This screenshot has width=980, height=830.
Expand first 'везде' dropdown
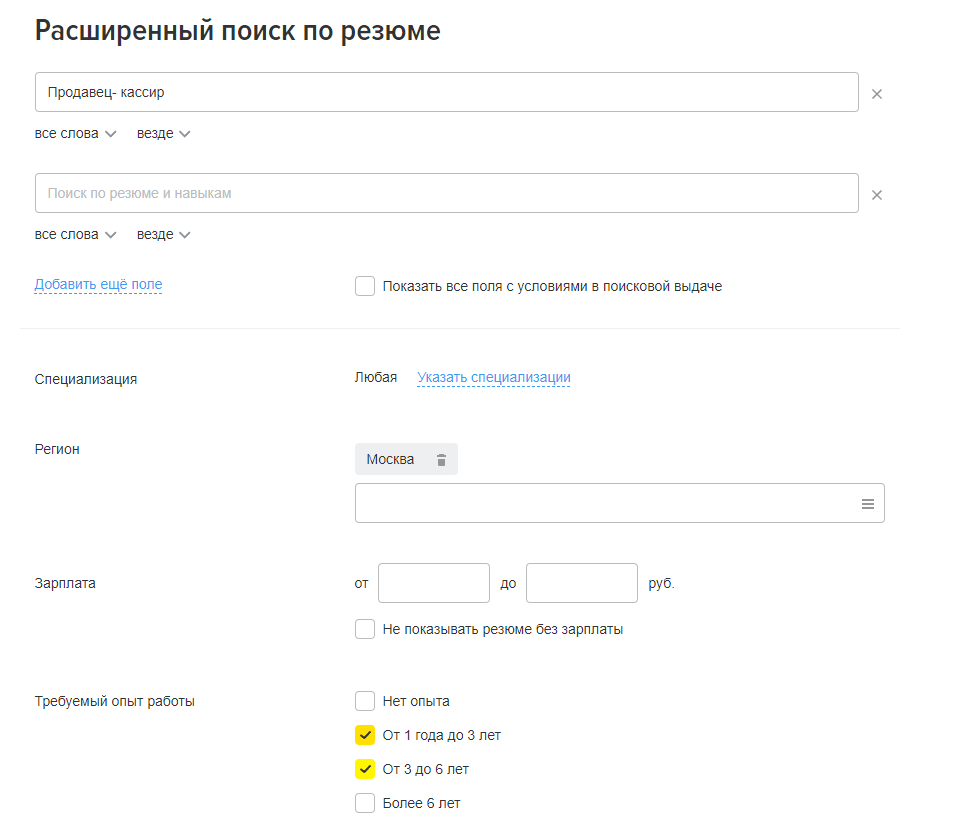click(164, 134)
